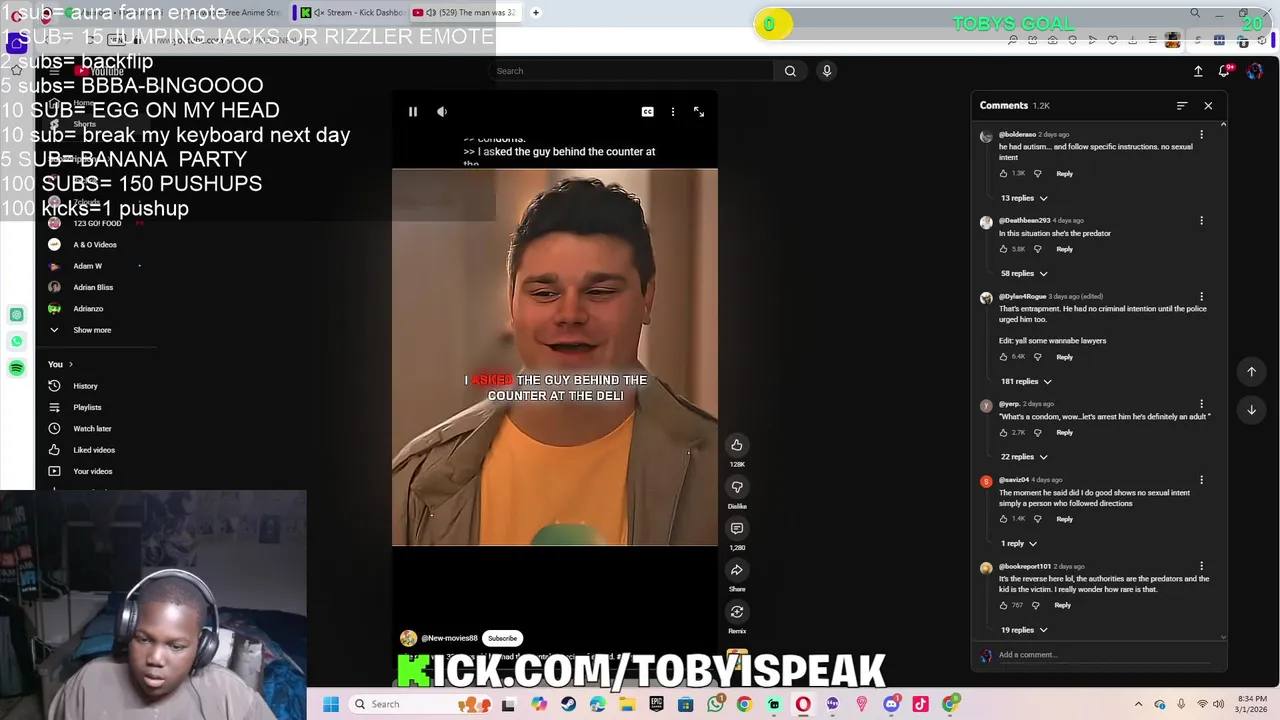The image size is (1280, 720).
Task: Open a new browser tab
Action: coord(536,13)
